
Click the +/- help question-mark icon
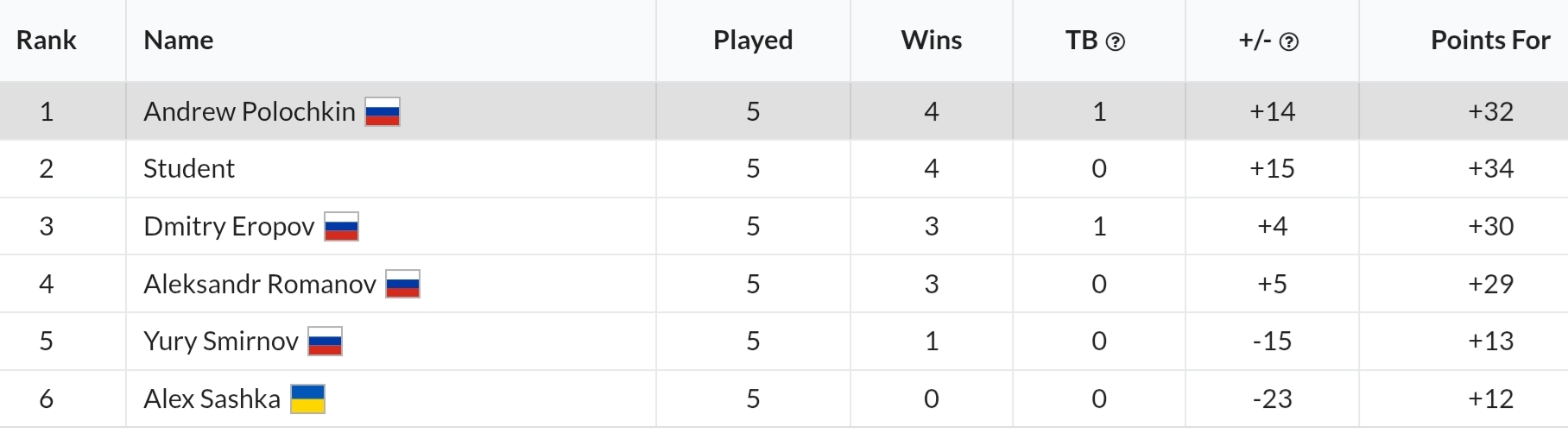point(1288,41)
